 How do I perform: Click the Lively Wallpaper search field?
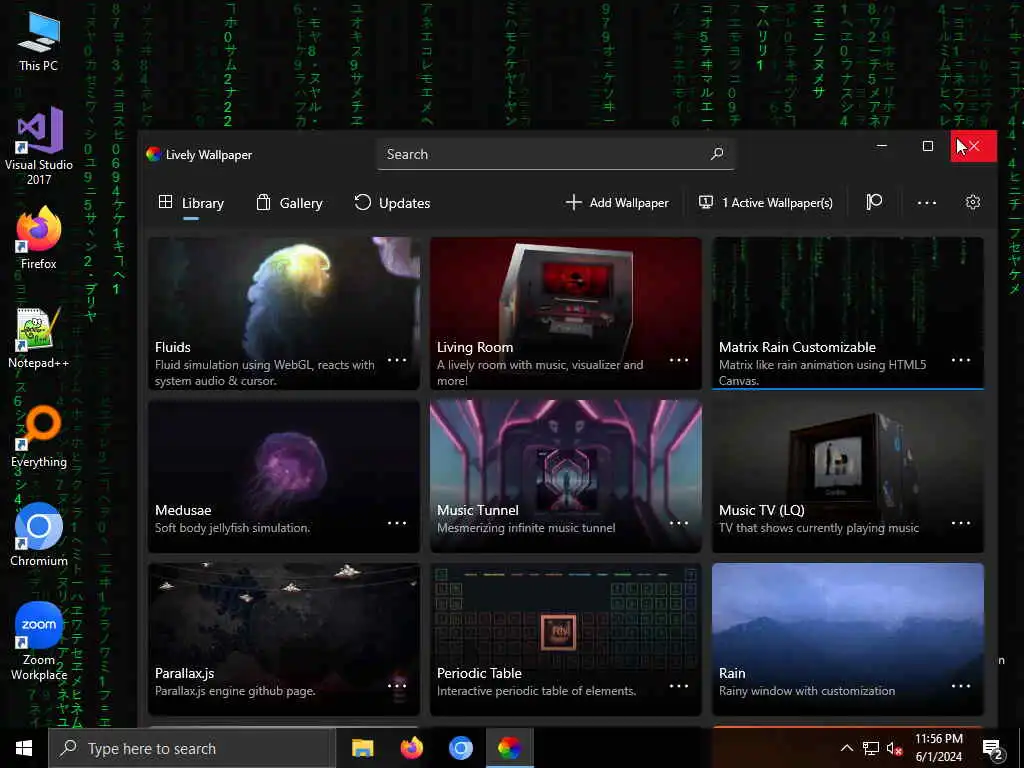(555, 154)
